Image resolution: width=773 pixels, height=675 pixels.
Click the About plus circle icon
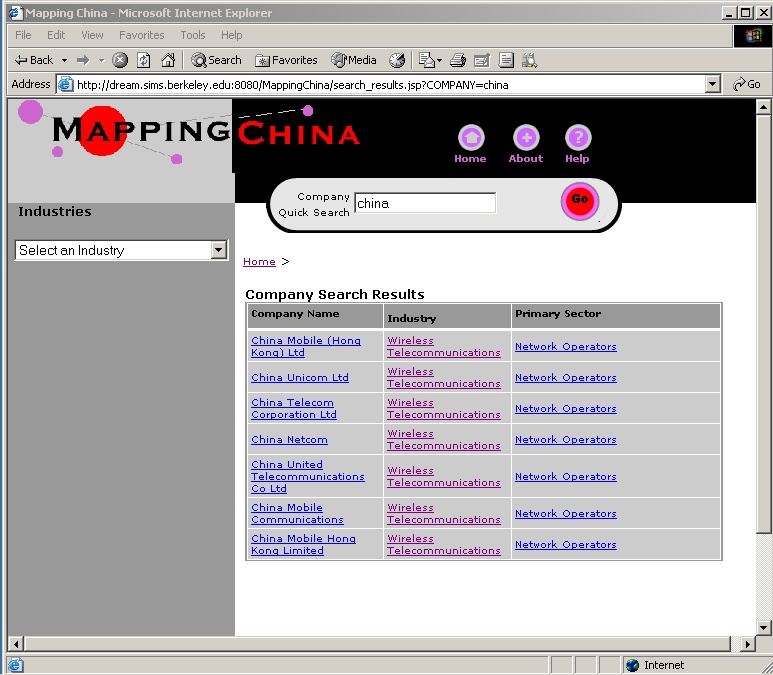point(526,138)
